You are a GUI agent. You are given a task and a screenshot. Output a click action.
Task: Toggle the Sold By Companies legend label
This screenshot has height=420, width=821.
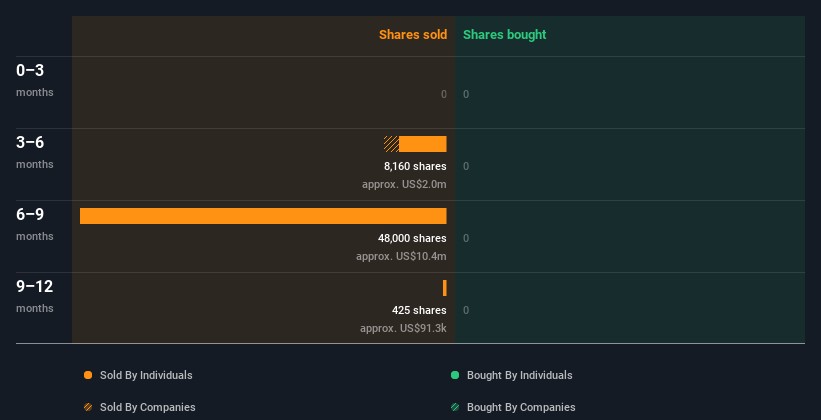coord(148,408)
